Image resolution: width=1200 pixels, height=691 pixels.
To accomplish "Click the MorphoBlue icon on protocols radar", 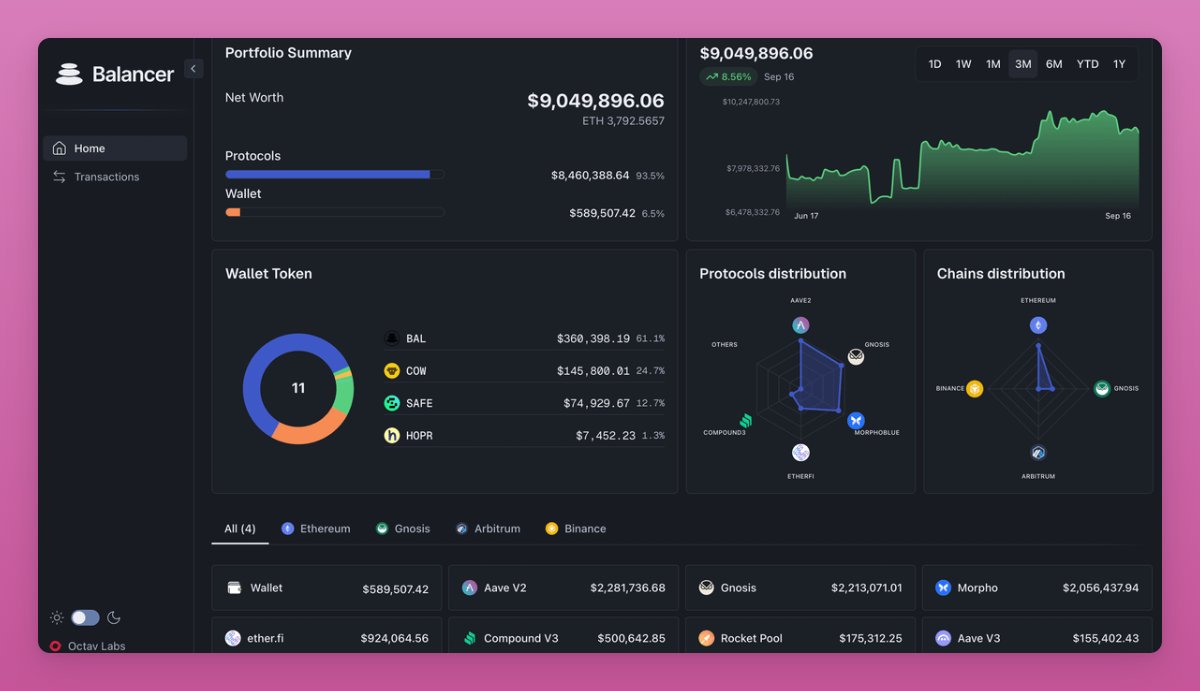I will (x=856, y=420).
